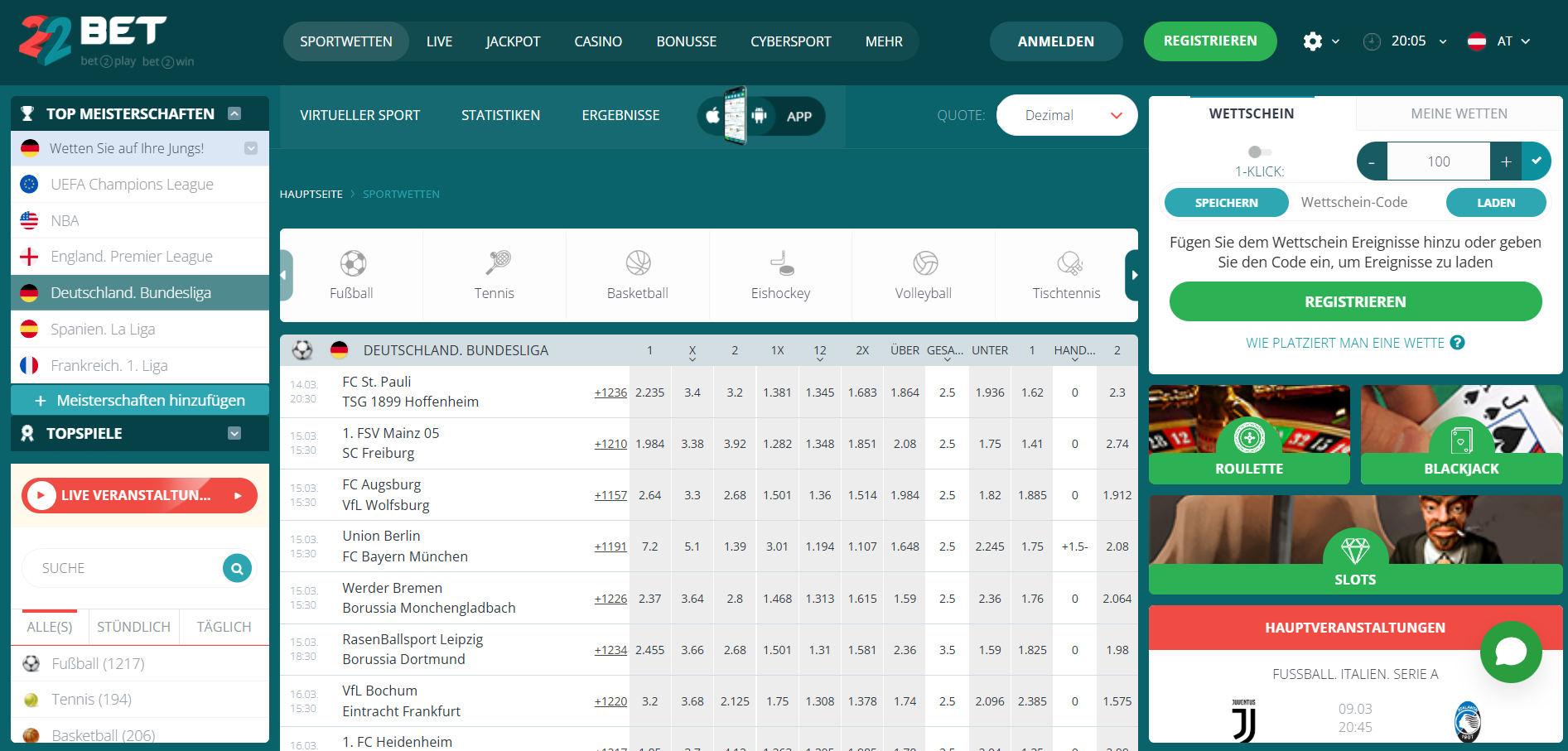Click the wettschein confirm checkmark icon

pyautogui.click(x=1537, y=161)
